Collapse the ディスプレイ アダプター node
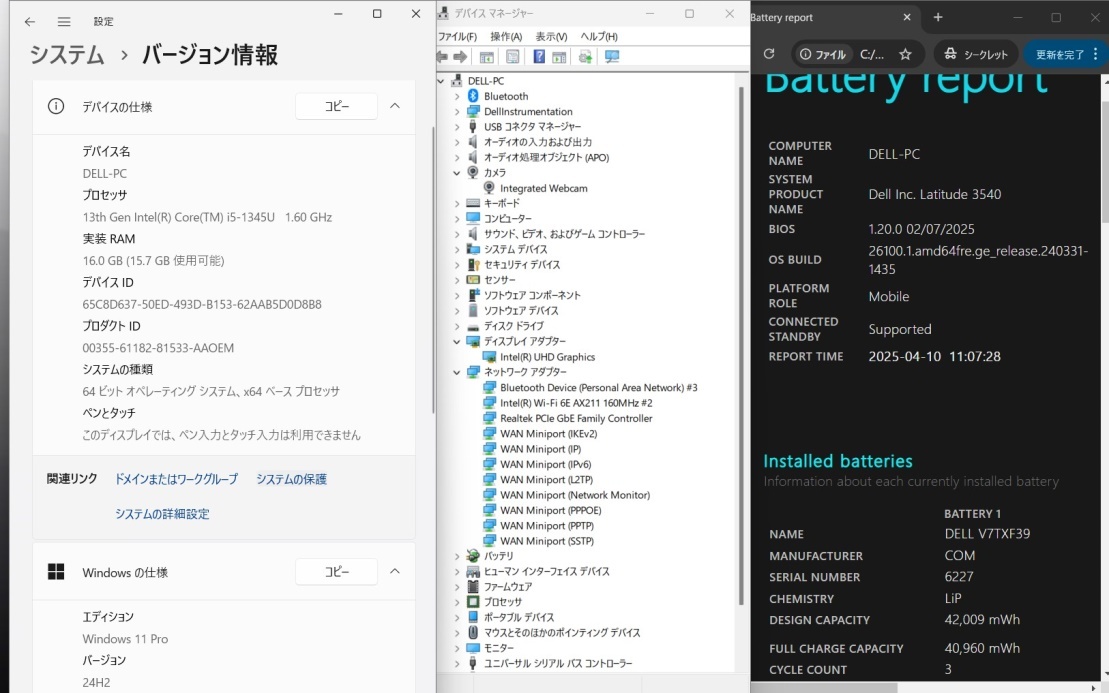Viewport: 1109px width, 693px height. [457, 342]
